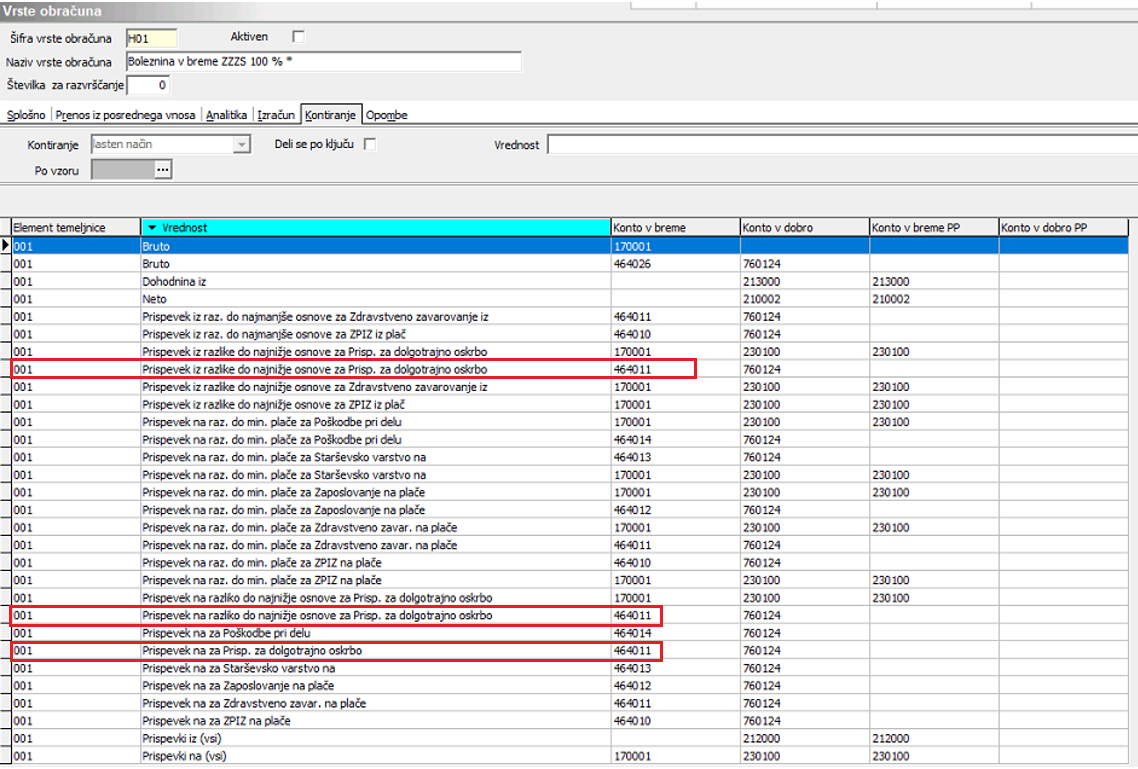Select Prispevek na za ZPIZ na plače row

point(570,721)
